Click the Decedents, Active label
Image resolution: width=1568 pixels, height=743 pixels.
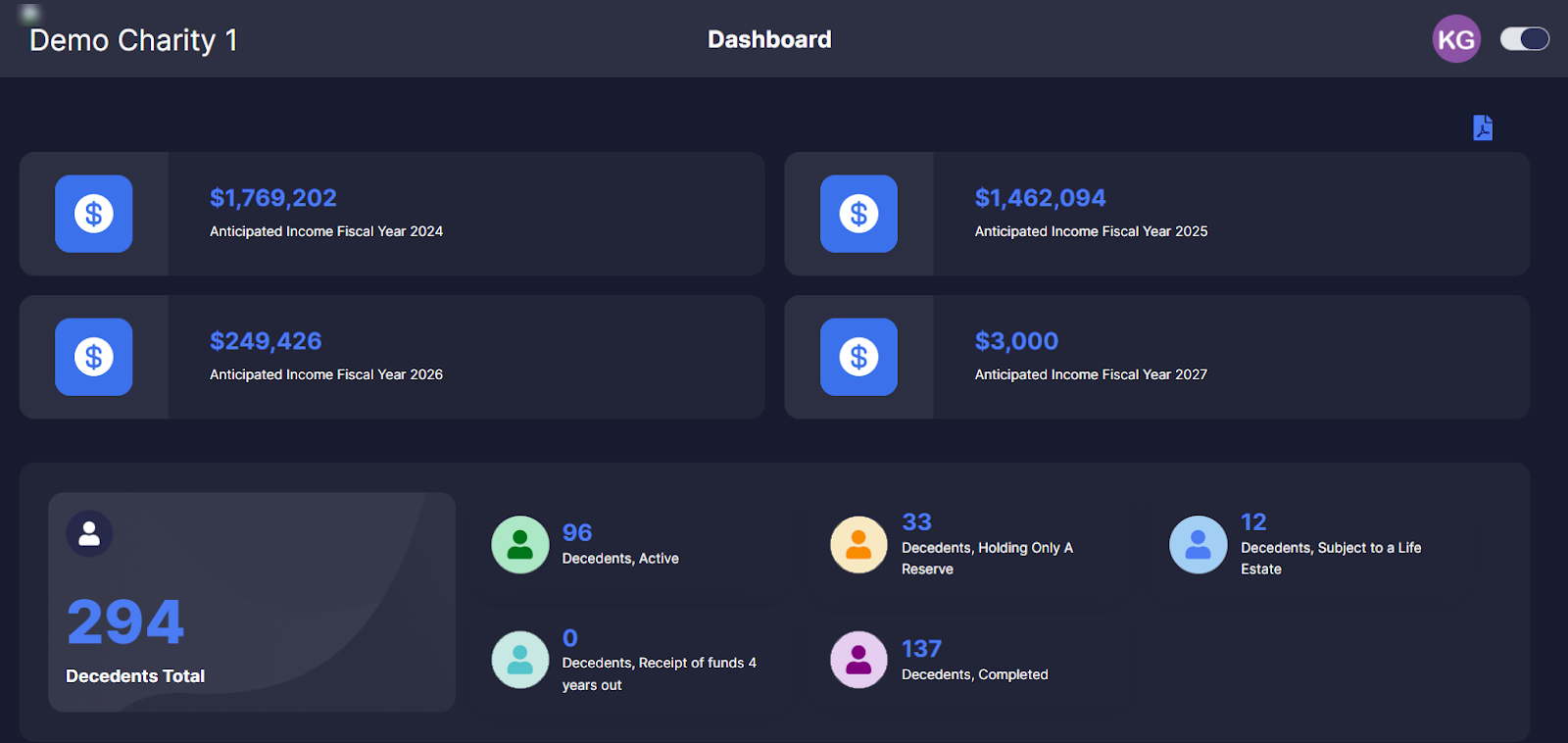620,559
